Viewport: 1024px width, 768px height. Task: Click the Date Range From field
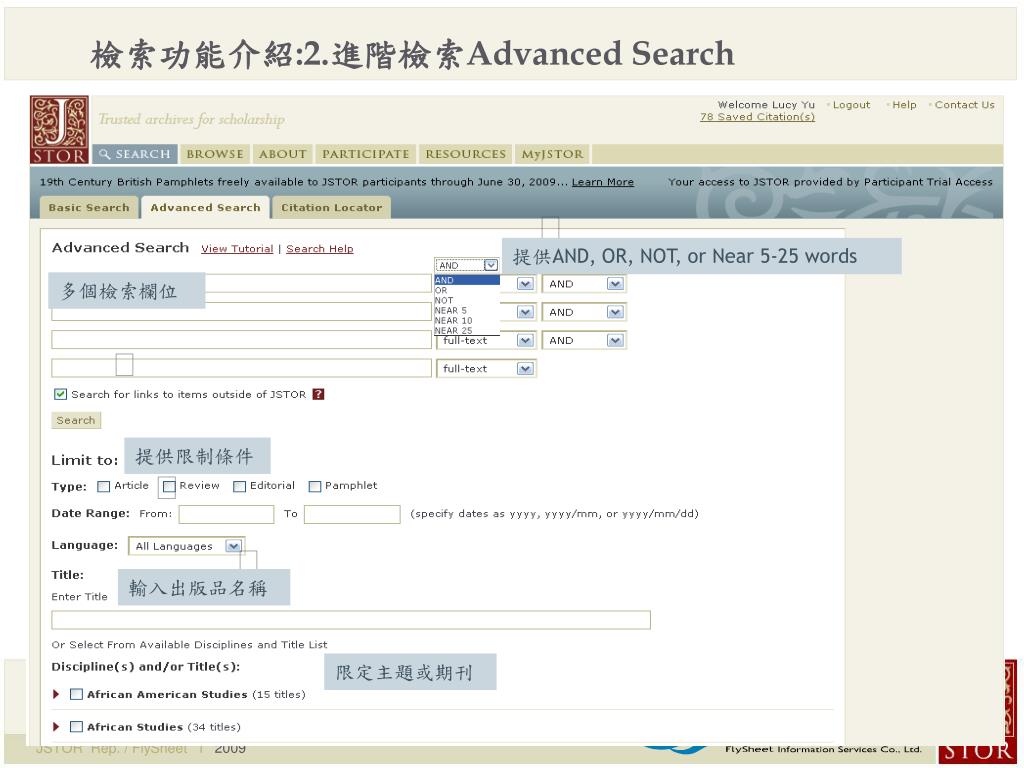point(227,515)
